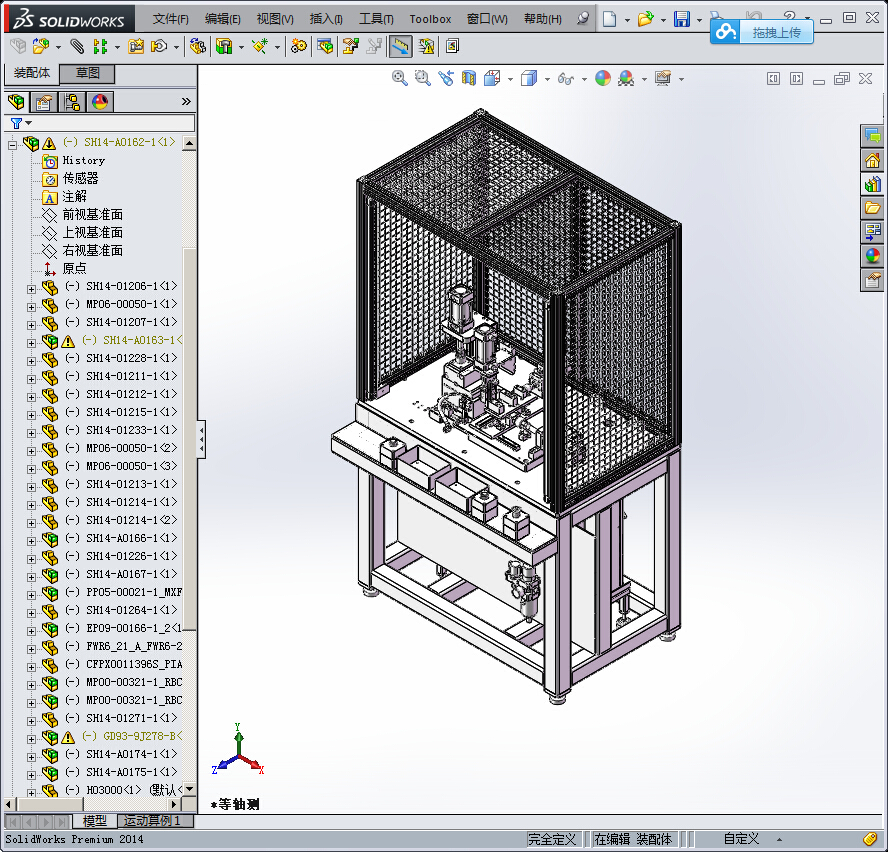Select the Measure ruler tool in the toolbar
Viewport: 888px width, 852px height.
tap(400, 46)
